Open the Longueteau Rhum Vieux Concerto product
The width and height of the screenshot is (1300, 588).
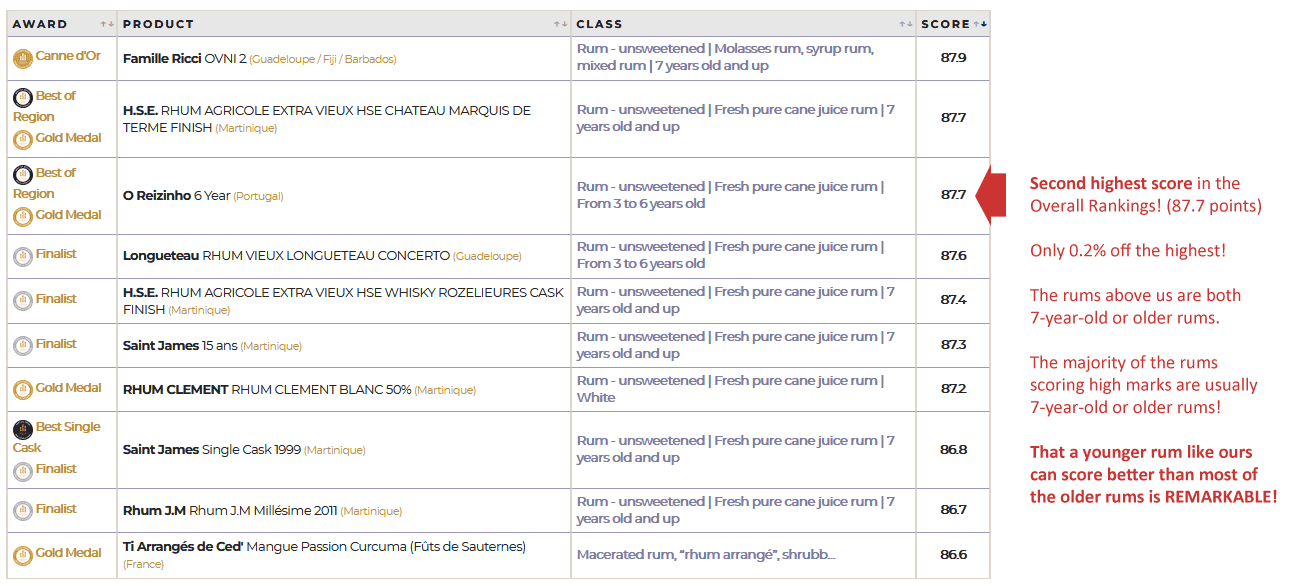coord(286,256)
